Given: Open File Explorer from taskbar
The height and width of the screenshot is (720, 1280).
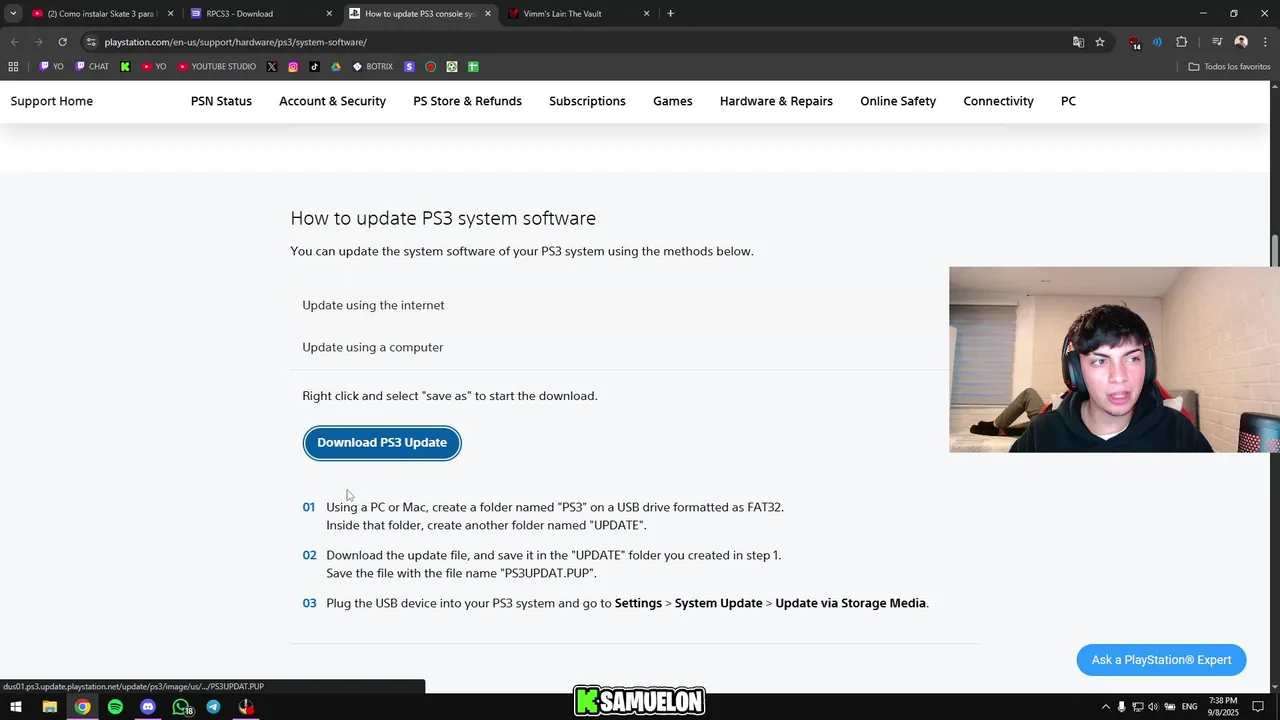Looking at the screenshot, I should click(49, 707).
